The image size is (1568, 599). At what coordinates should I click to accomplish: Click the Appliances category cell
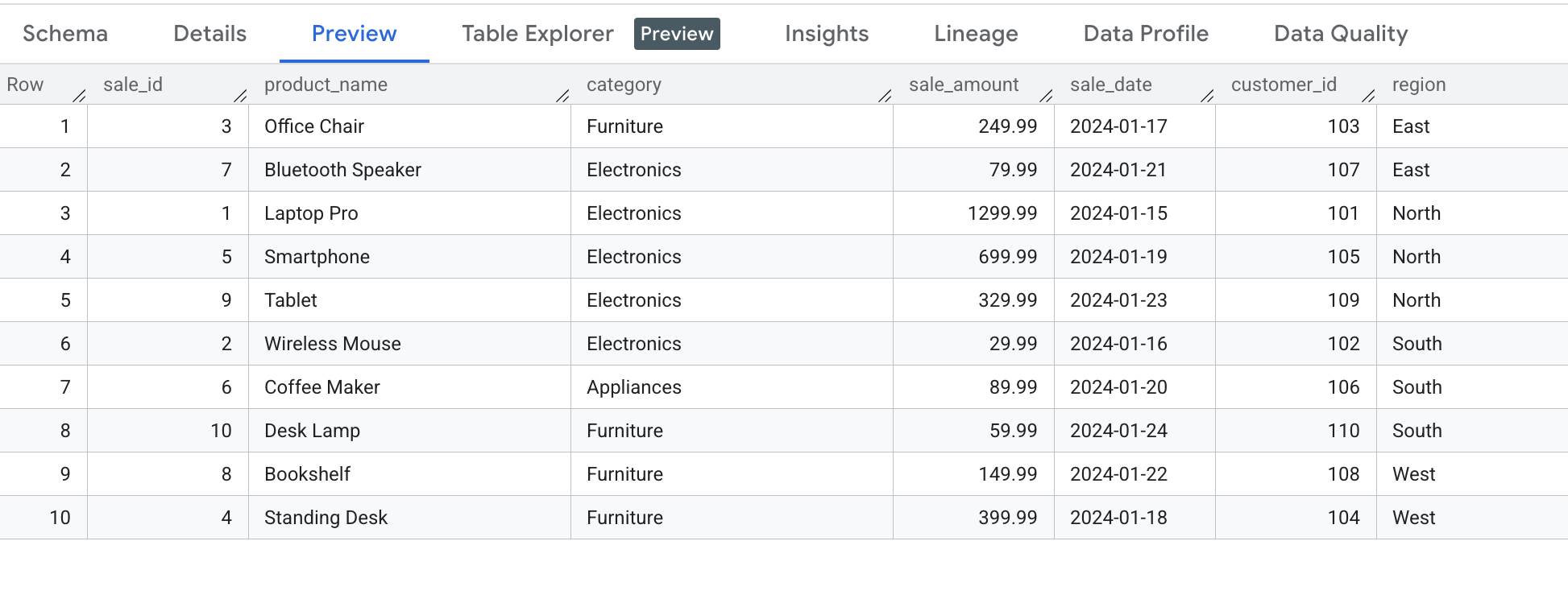point(732,387)
